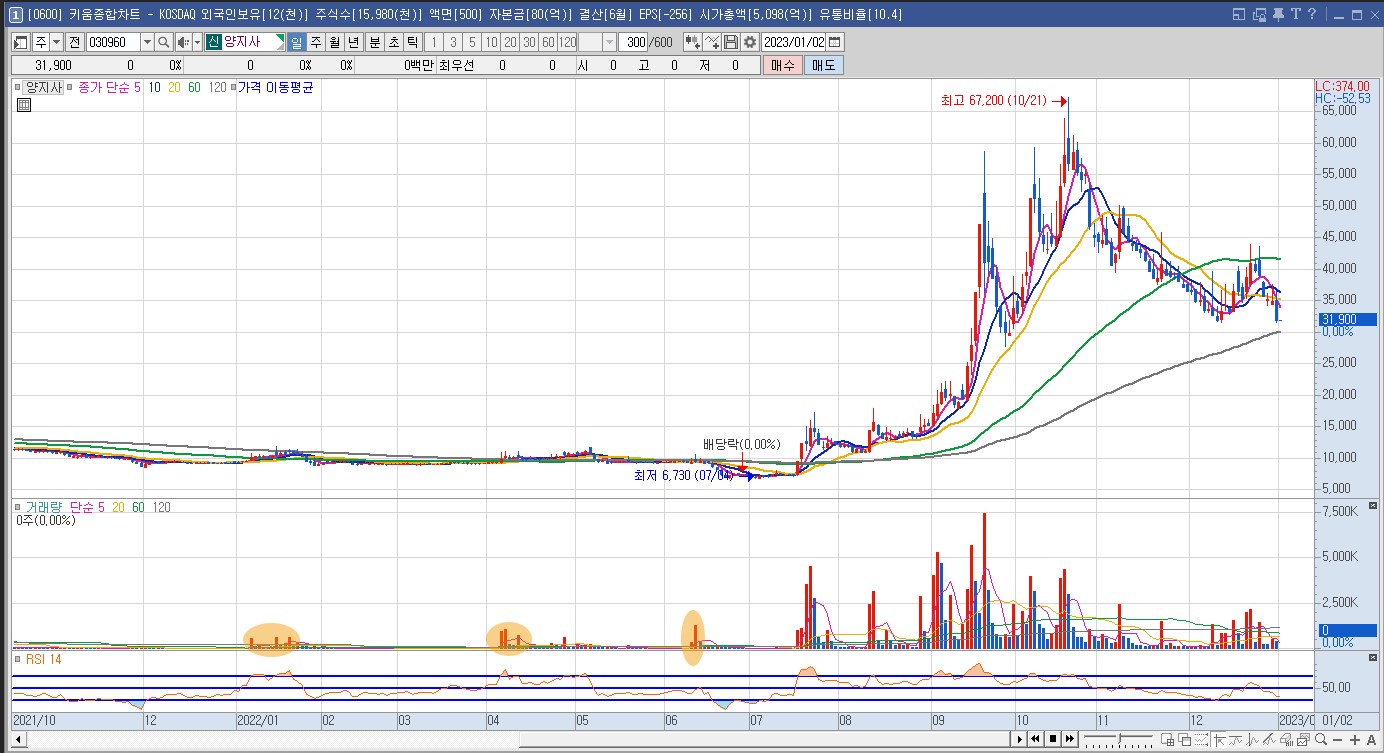Open the magnifier zoom tool at bottom
Image resolution: width=1384 pixels, height=753 pixels.
point(1321,739)
